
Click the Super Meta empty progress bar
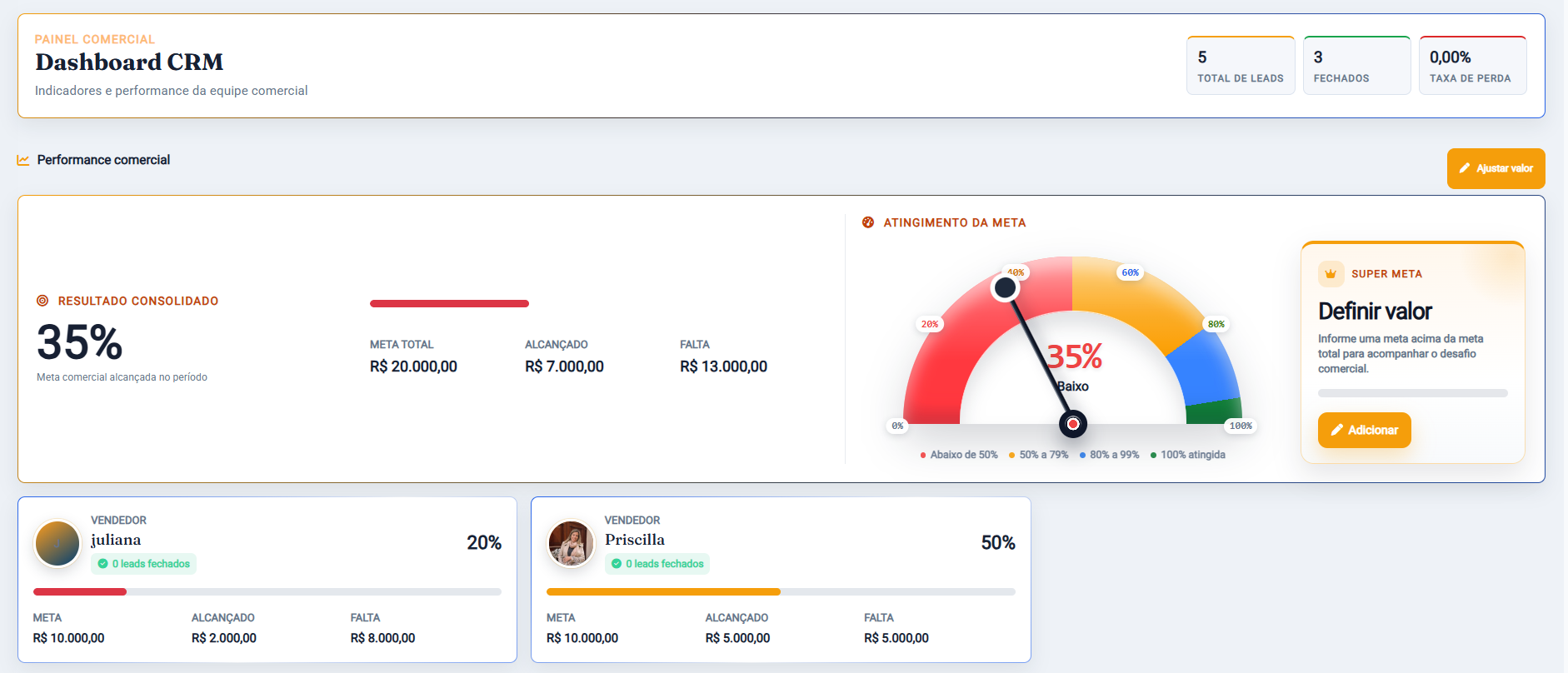[1412, 393]
